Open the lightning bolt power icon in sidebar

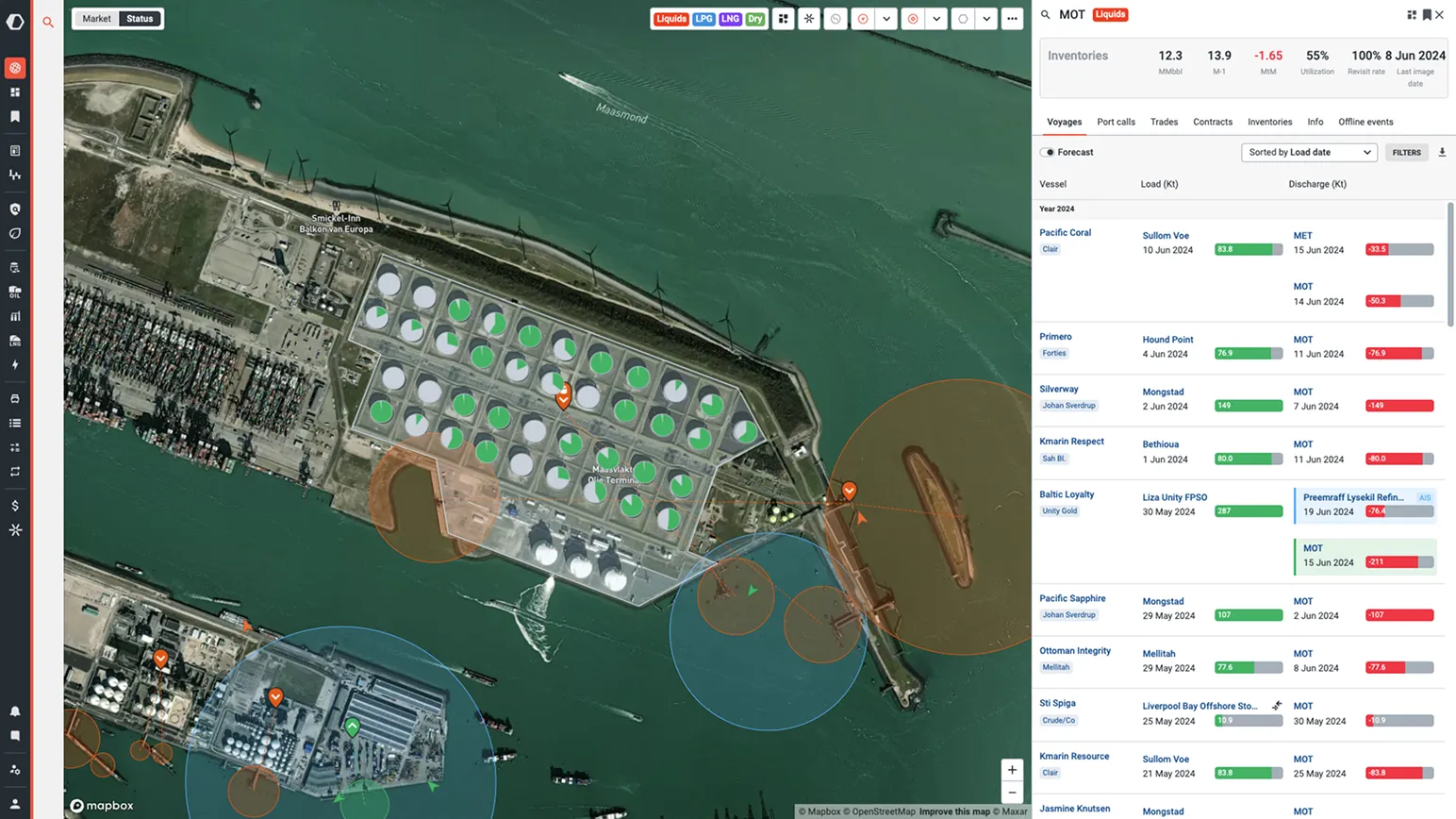(15, 365)
